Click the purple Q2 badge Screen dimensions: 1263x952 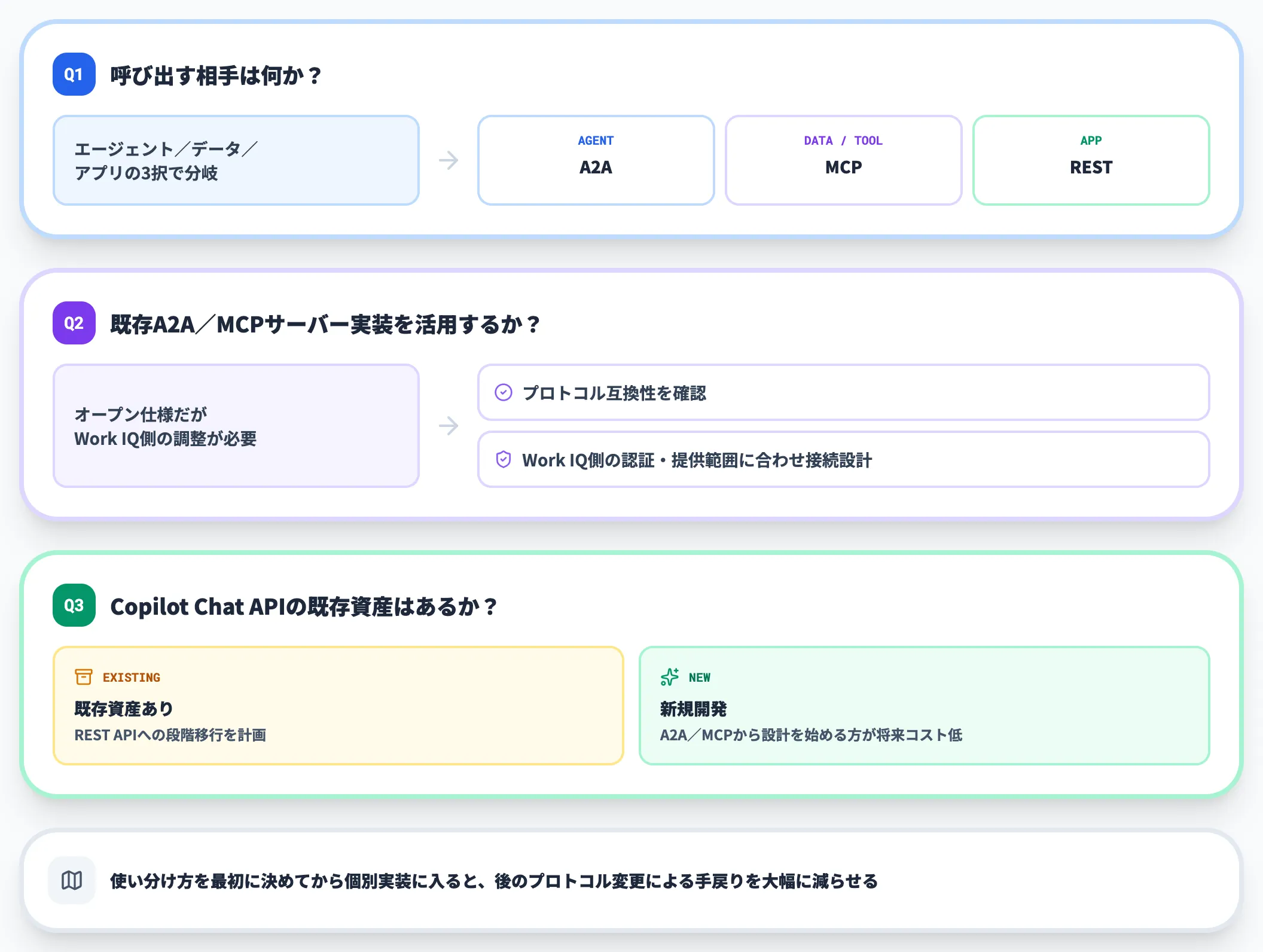coord(74,323)
